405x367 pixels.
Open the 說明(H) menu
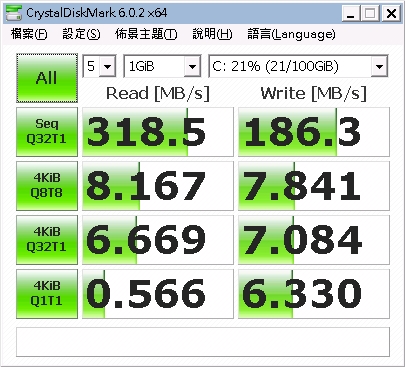(x=212, y=34)
